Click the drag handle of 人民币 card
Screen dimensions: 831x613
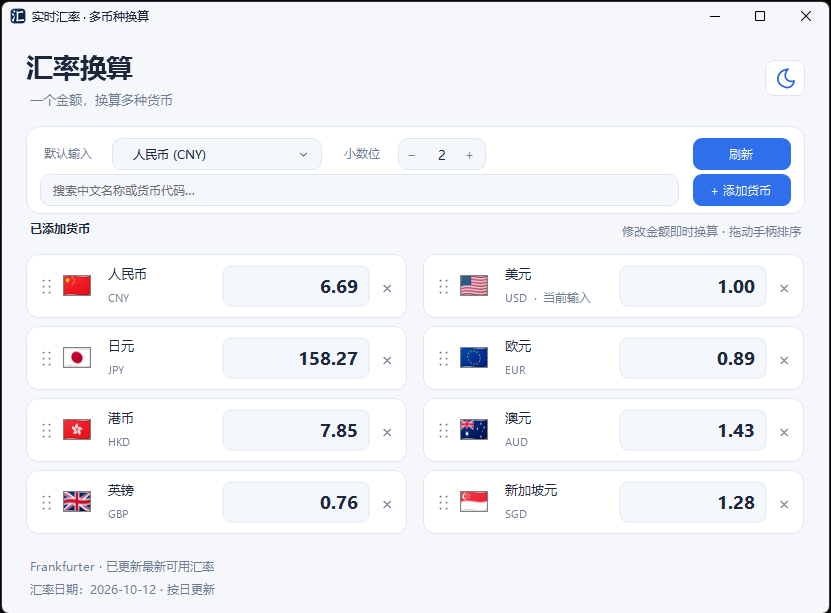(x=47, y=287)
